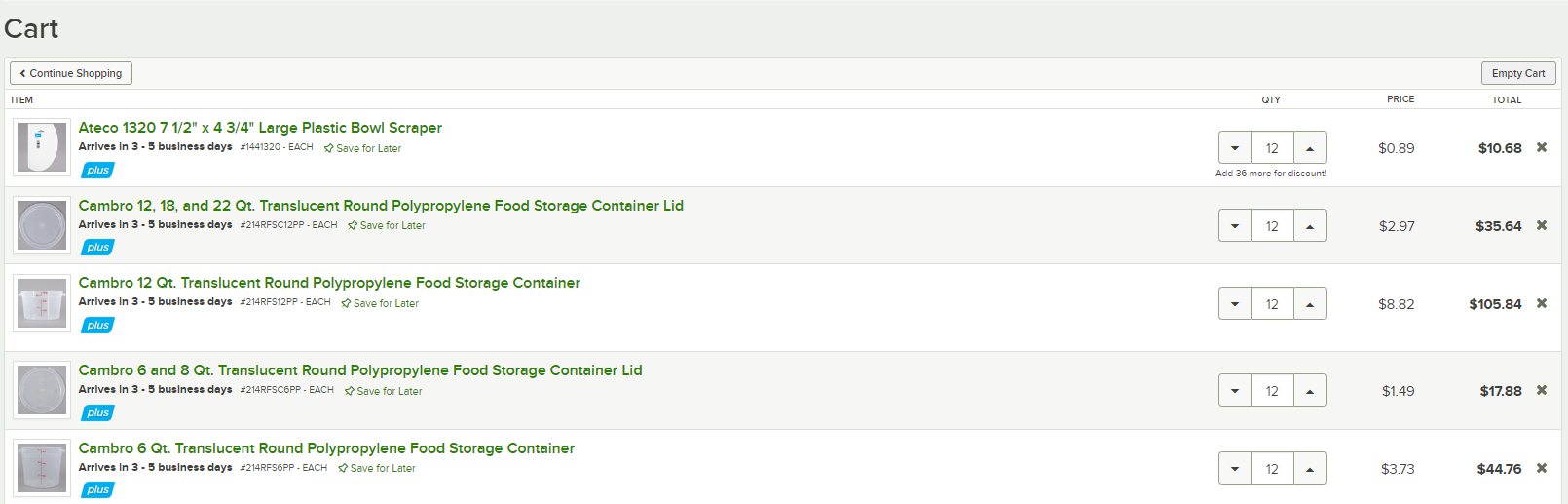Go back via Continue Shopping button
The width and height of the screenshot is (1568, 504).
click(x=71, y=73)
